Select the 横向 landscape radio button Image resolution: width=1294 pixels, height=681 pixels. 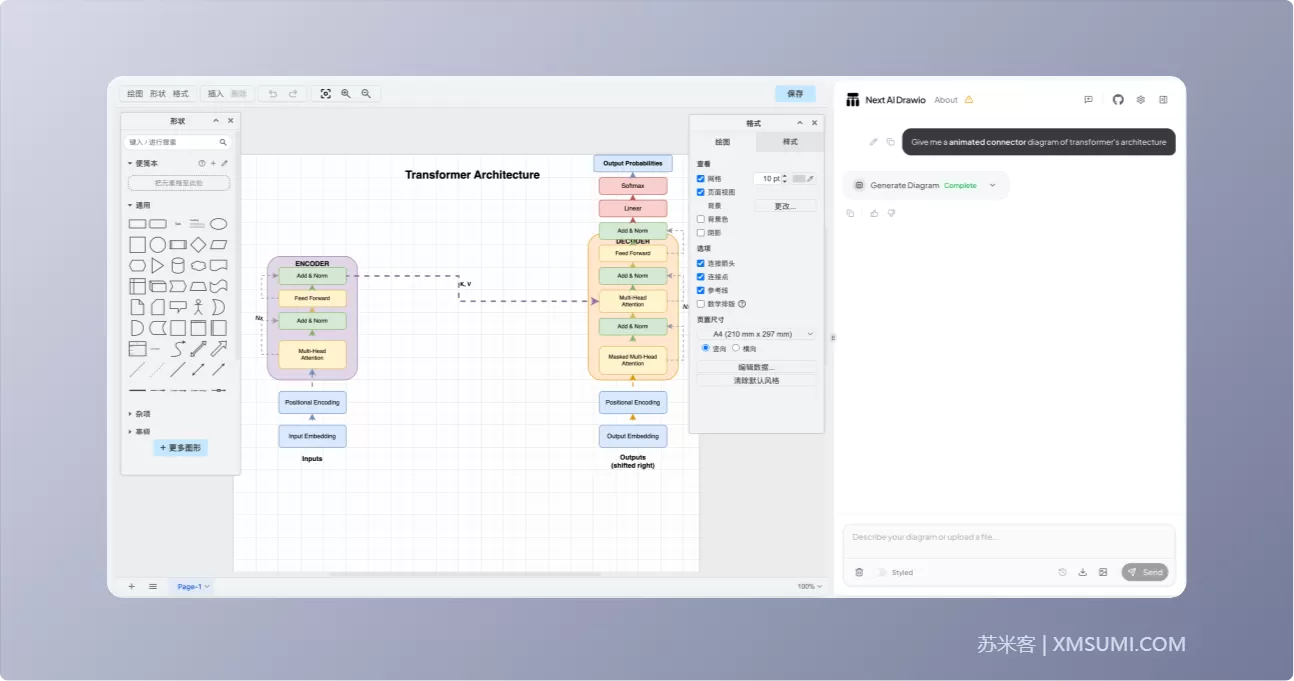pos(736,348)
